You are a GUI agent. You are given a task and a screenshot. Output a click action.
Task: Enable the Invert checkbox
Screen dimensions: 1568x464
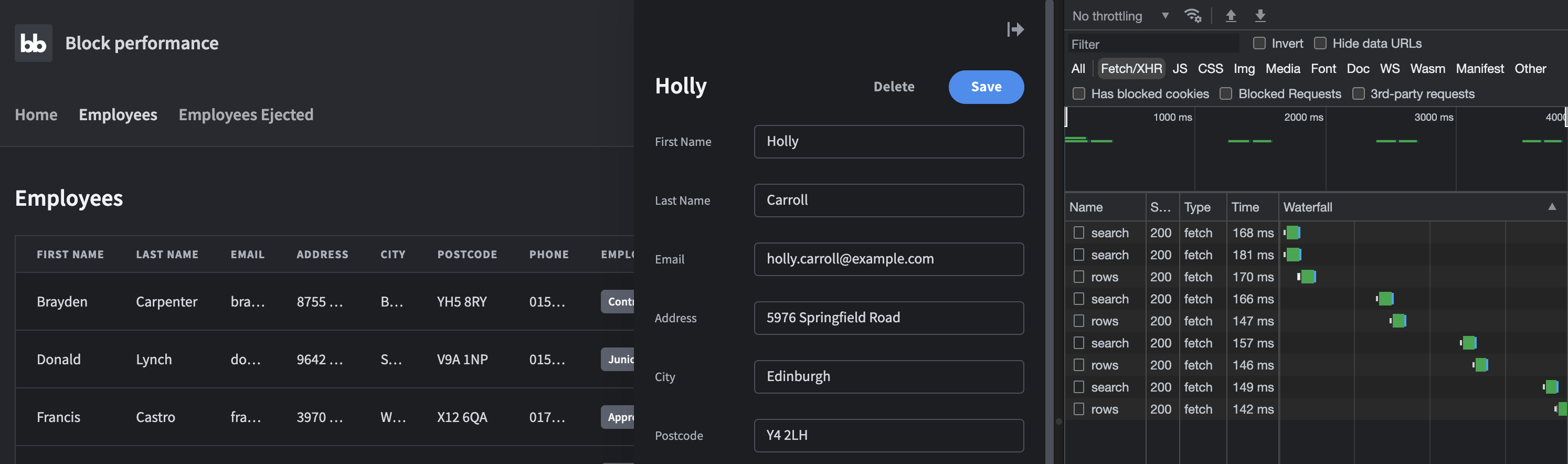[1259, 43]
